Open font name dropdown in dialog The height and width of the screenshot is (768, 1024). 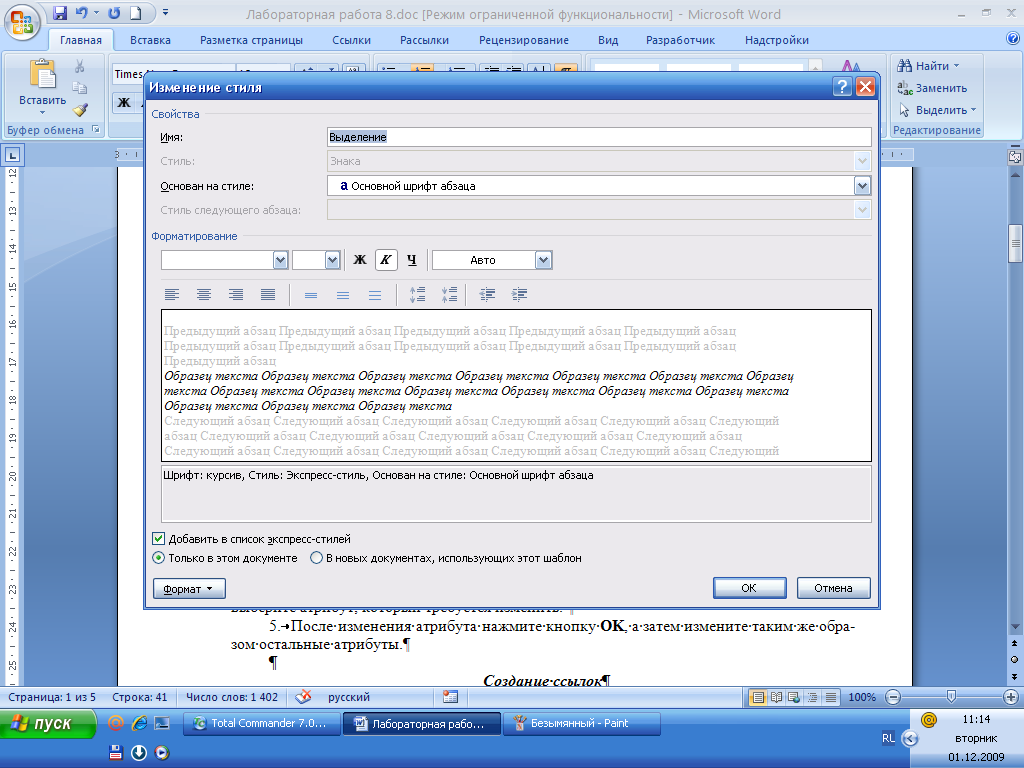click(280, 260)
